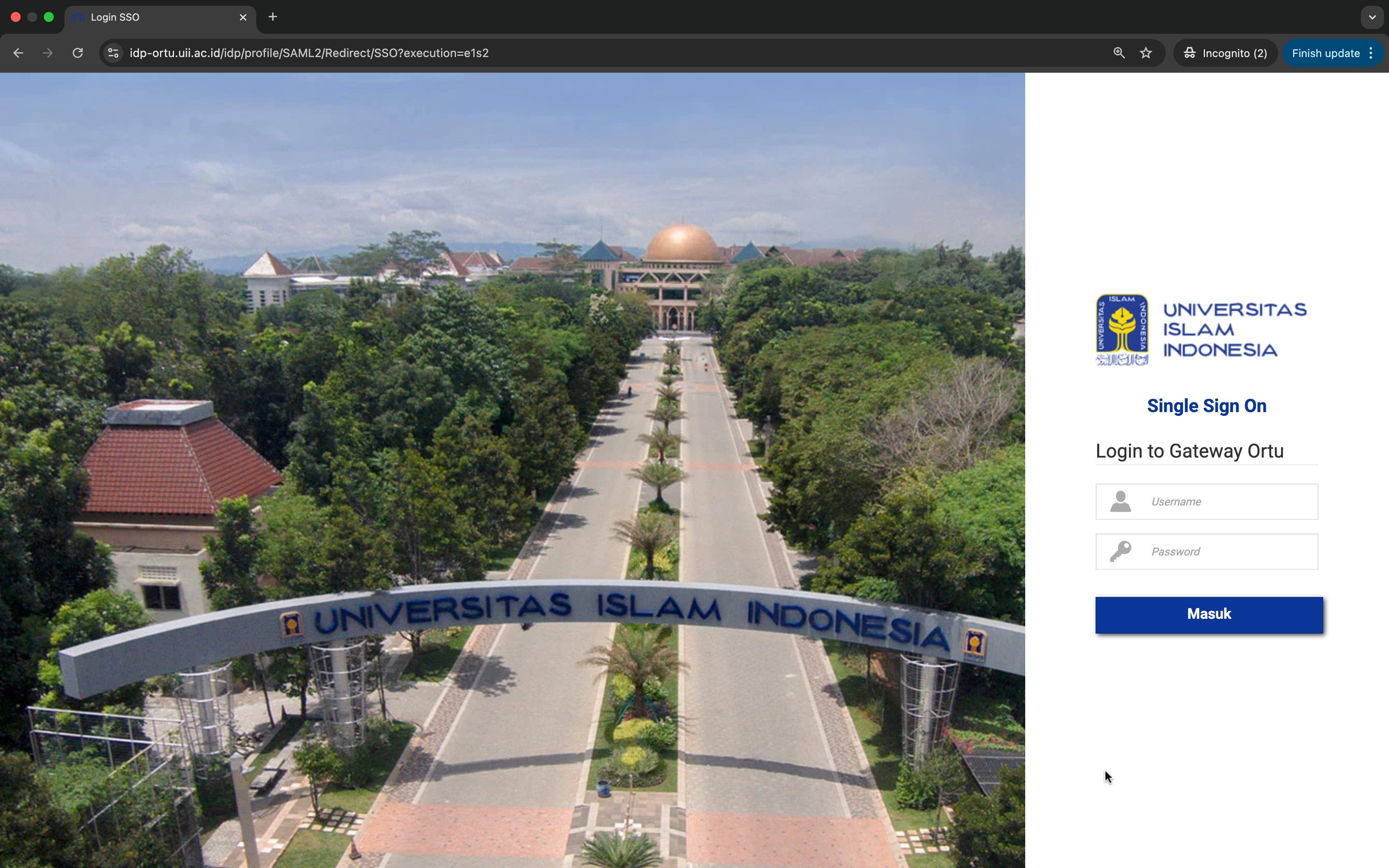Screen dimensions: 1389x868
Task: Click the Universitas Islam Indonesia logo emblem
Action: click(x=1122, y=329)
